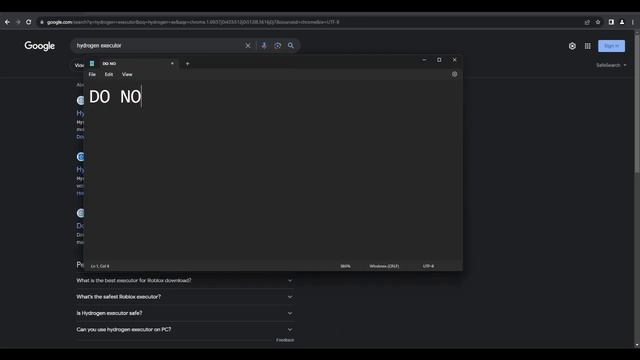Click the Ln 1, Col 6 status indicator
This screenshot has height=360, width=640.
[x=100, y=266]
